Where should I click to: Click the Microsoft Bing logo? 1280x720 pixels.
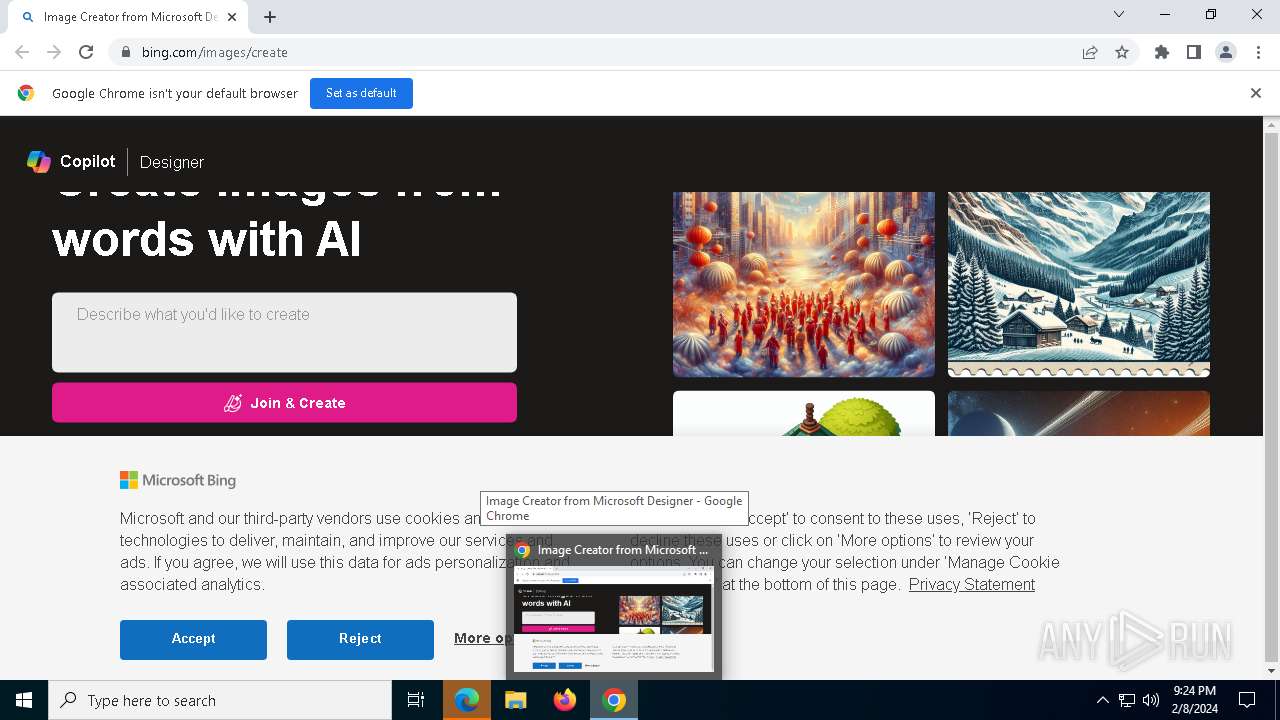(178, 481)
